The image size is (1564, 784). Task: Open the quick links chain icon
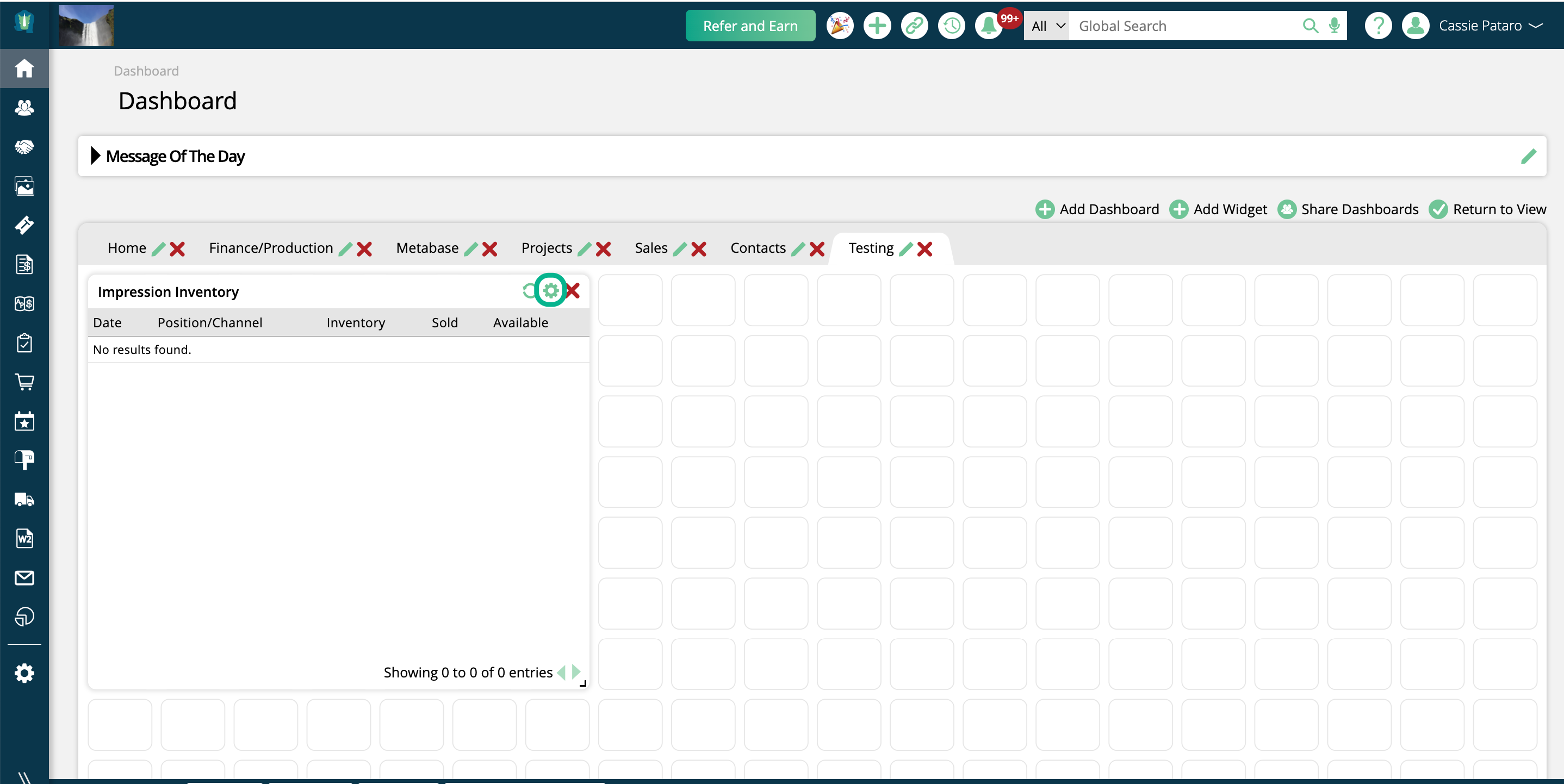[x=914, y=26]
